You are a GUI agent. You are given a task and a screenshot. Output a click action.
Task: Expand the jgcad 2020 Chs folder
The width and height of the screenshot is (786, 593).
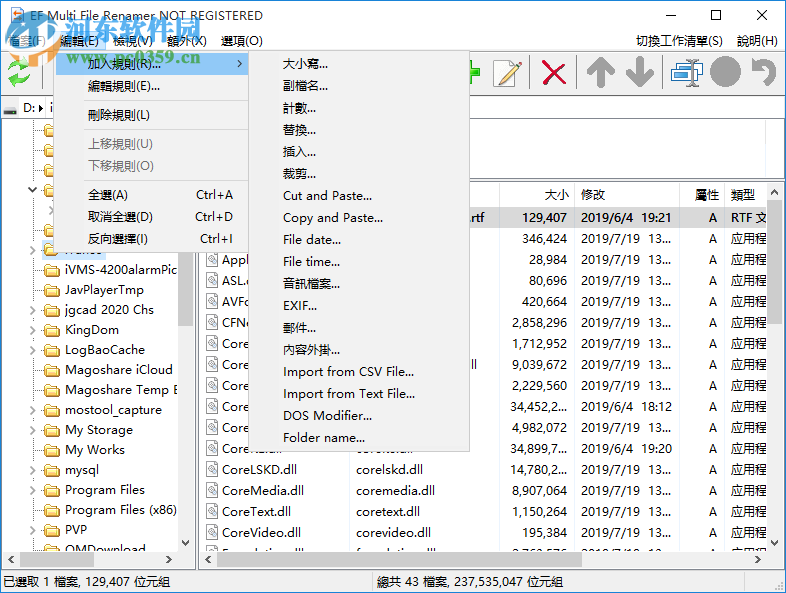point(33,310)
